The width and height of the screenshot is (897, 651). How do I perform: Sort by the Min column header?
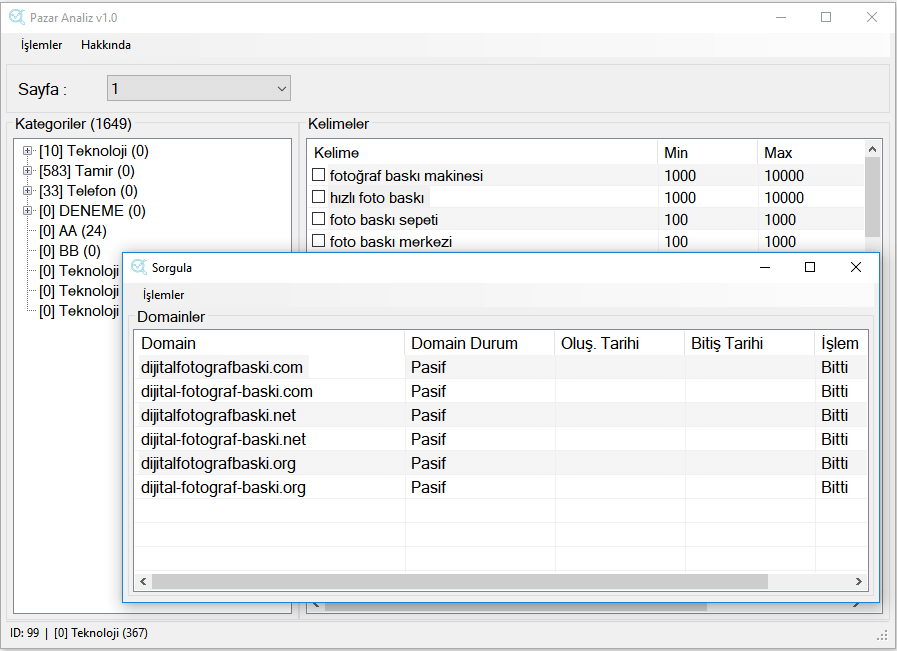pyautogui.click(x=708, y=153)
